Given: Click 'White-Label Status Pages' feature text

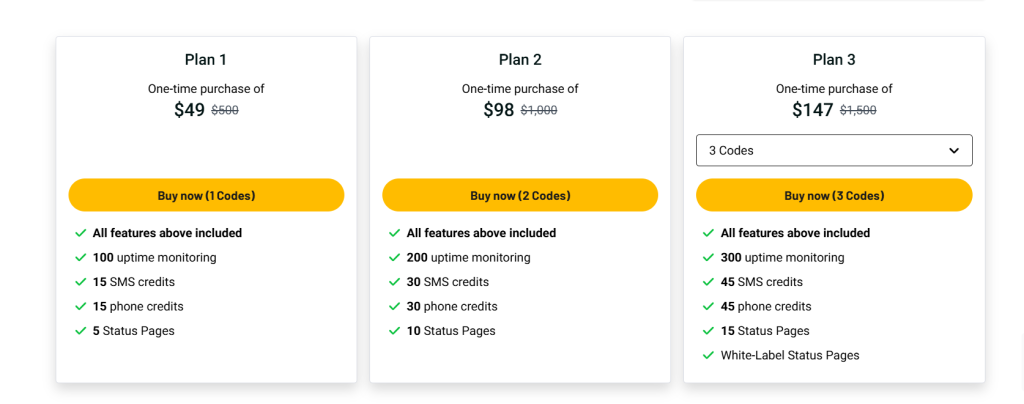Looking at the screenshot, I should pos(790,355).
